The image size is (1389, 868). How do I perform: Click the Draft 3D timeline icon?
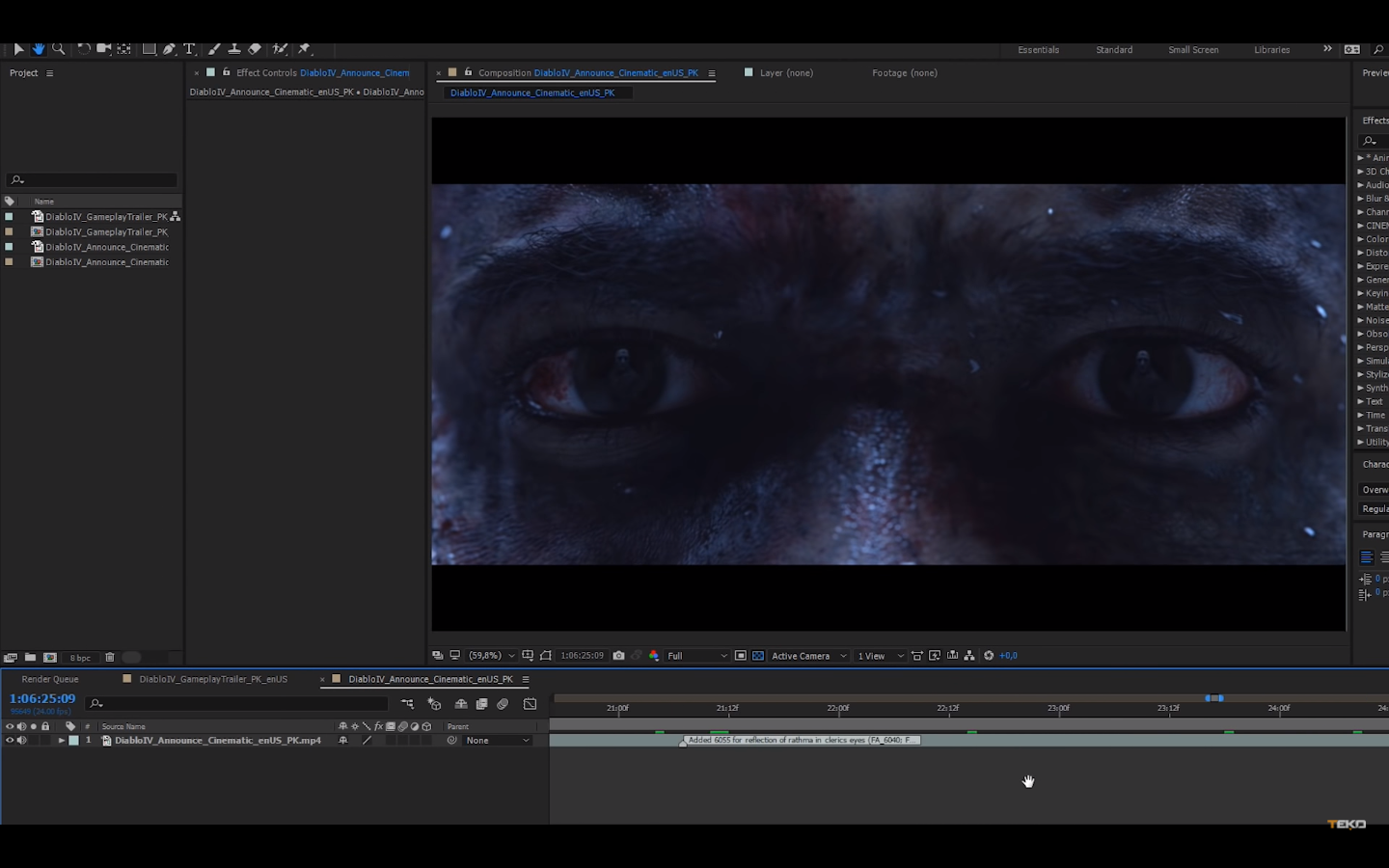point(434,704)
